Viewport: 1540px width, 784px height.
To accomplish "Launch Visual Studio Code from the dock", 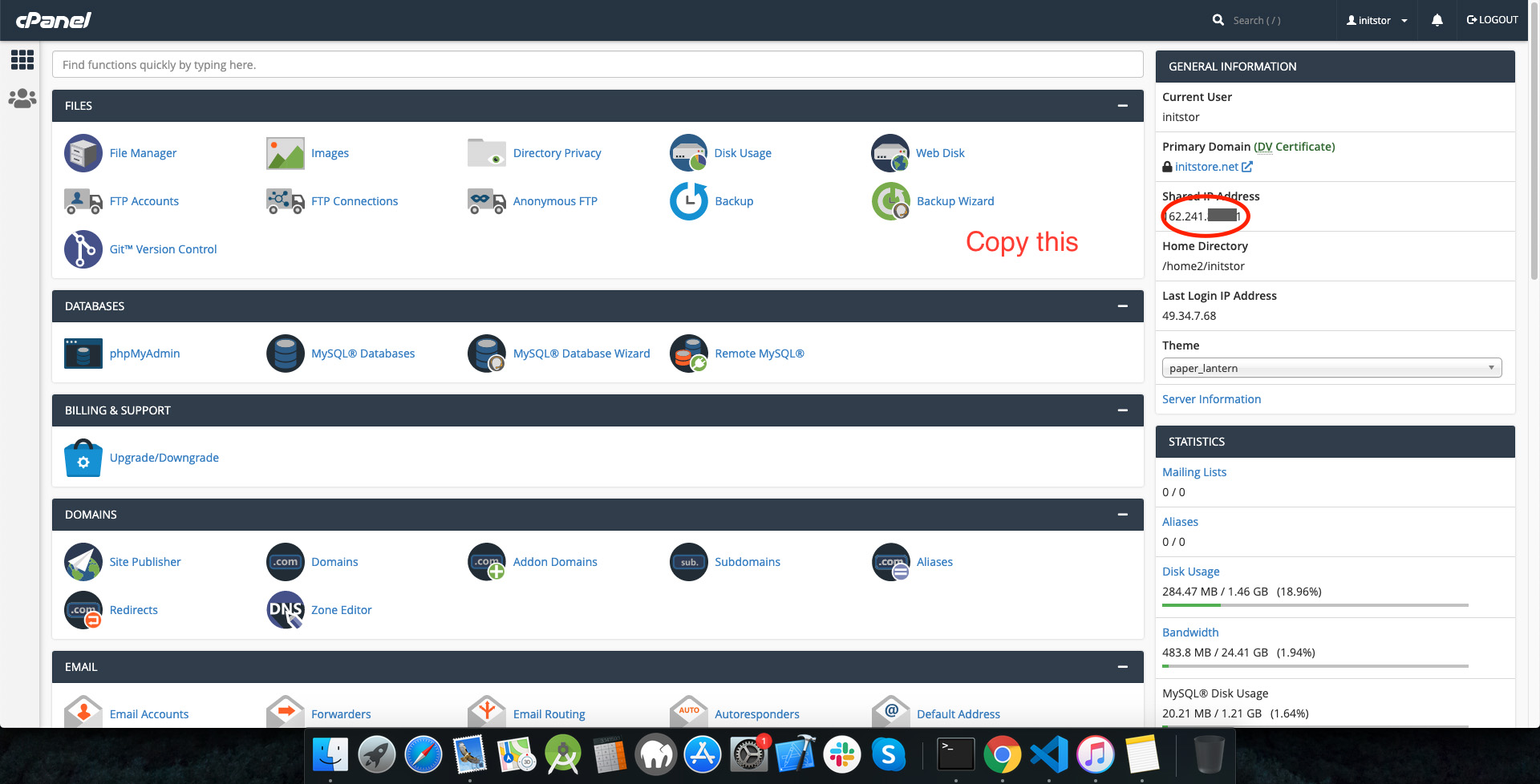I will (1049, 754).
